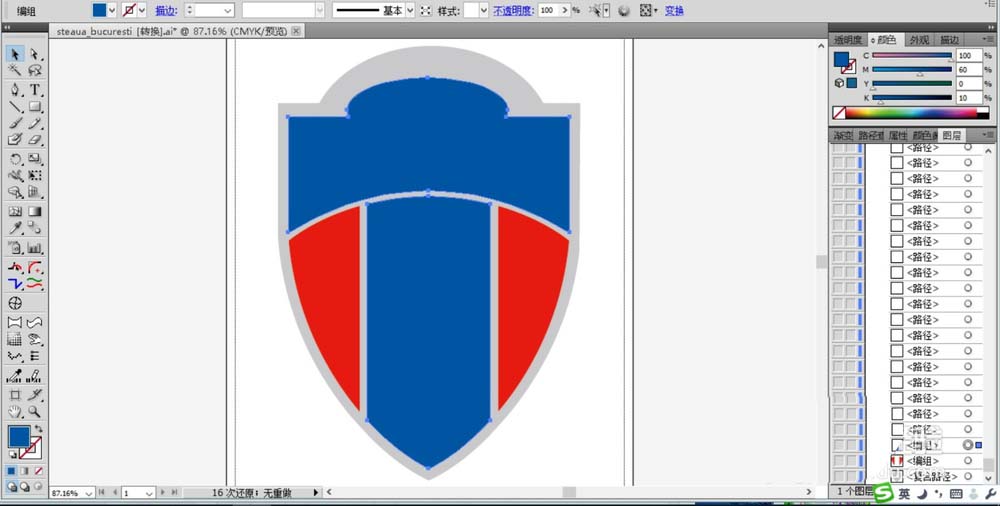Screen dimensions: 1000x506
Task: Toggle target circle of selected 编组 row with blue square
Action: (968, 445)
